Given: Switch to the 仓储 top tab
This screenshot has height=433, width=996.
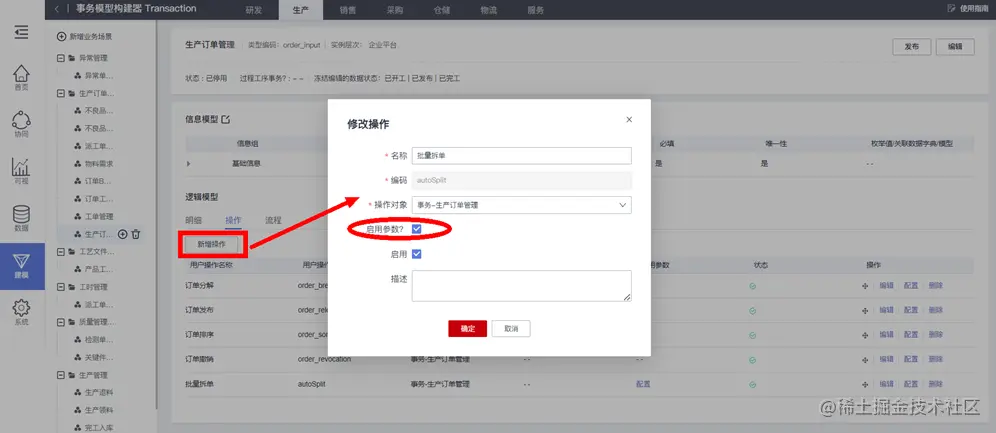Looking at the screenshot, I should [x=441, y=10].
